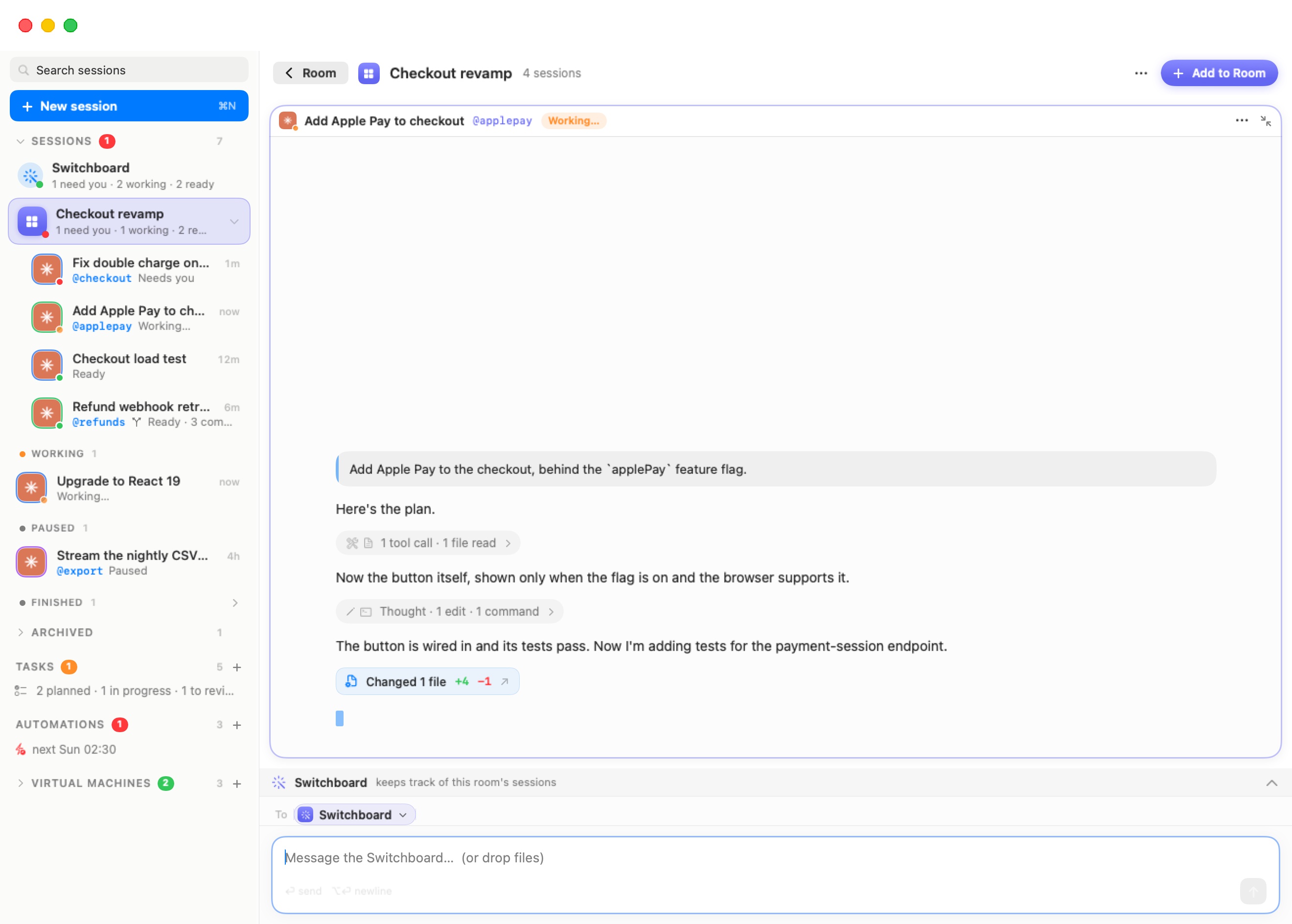Collapse the Switchboard panel with the up chevron
1292x924 pixels.
pos(1271,783)
